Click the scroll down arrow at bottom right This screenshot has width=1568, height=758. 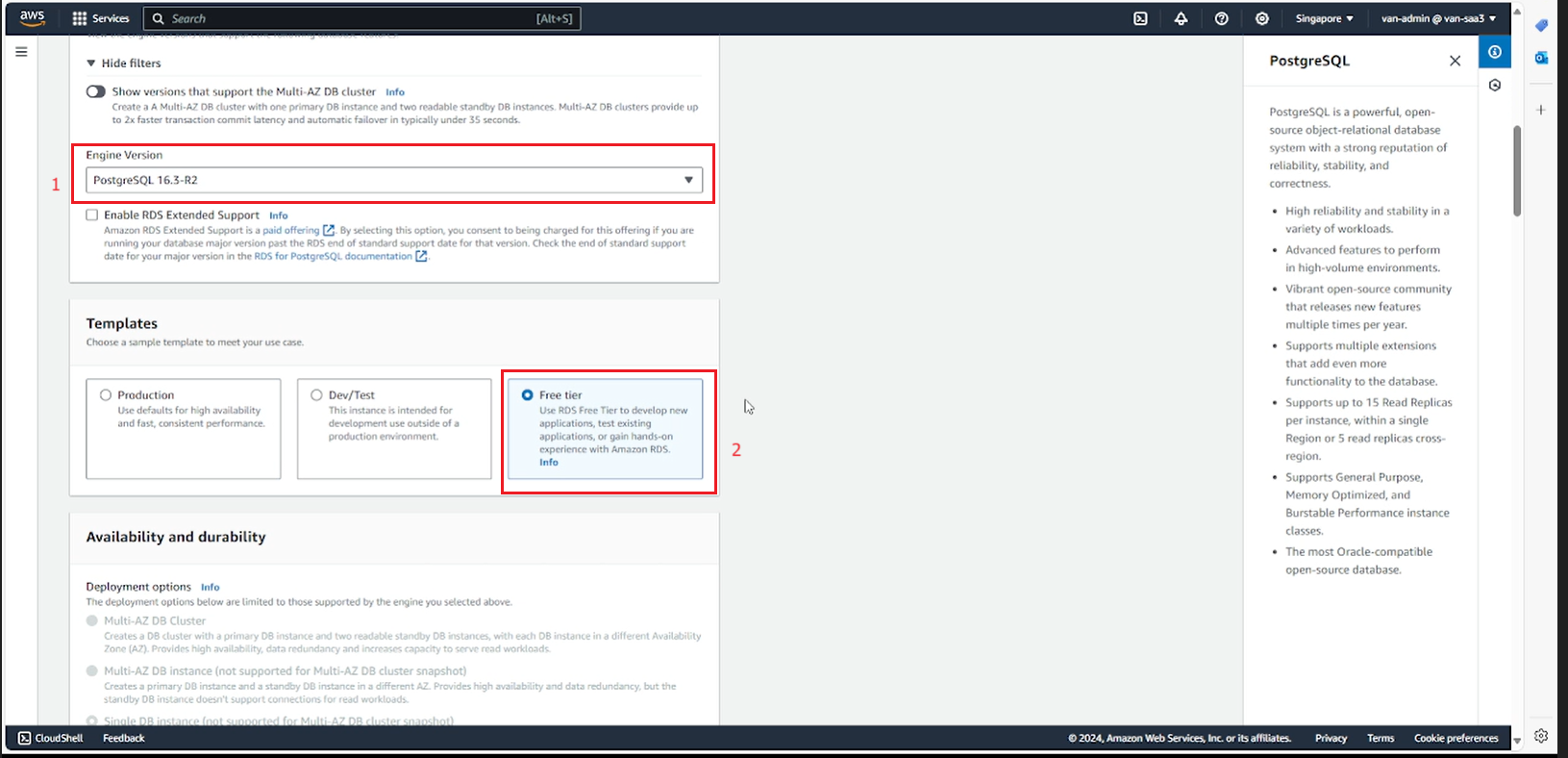(1517, 741)
